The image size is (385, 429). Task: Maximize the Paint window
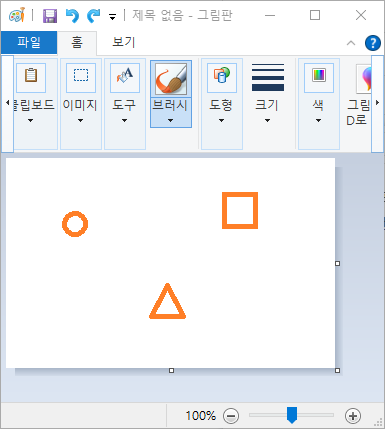pos(315,15)
